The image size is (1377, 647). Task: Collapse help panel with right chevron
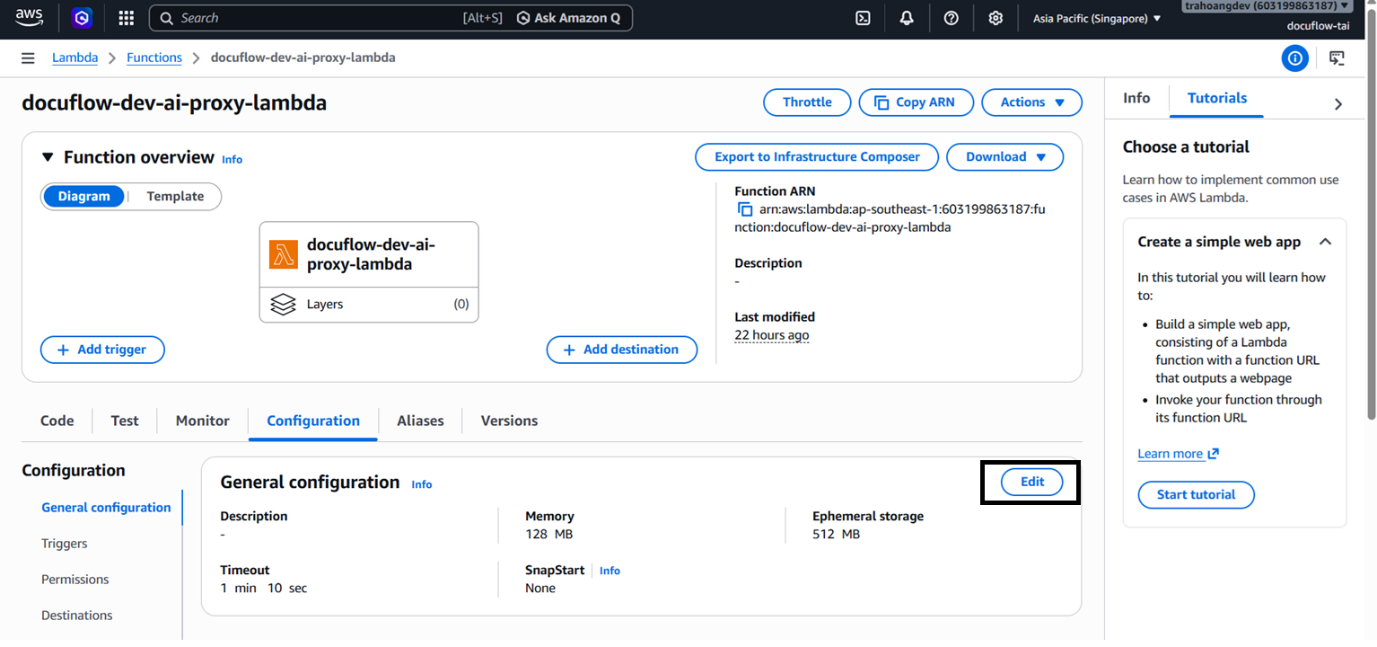(x=1338, y=104)
